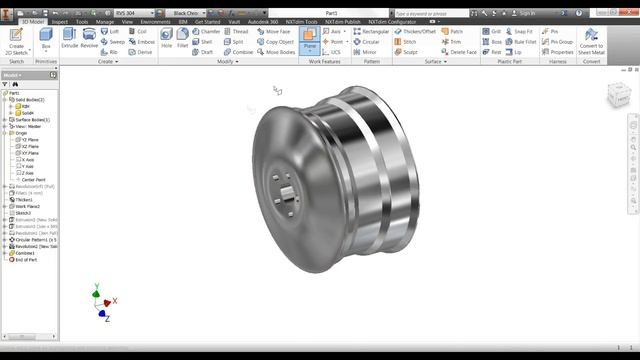Image resolution: width=640 pixels, height=360 pixels.
Task: Expand the Create panel dropdown
Action: coord(108,62)
